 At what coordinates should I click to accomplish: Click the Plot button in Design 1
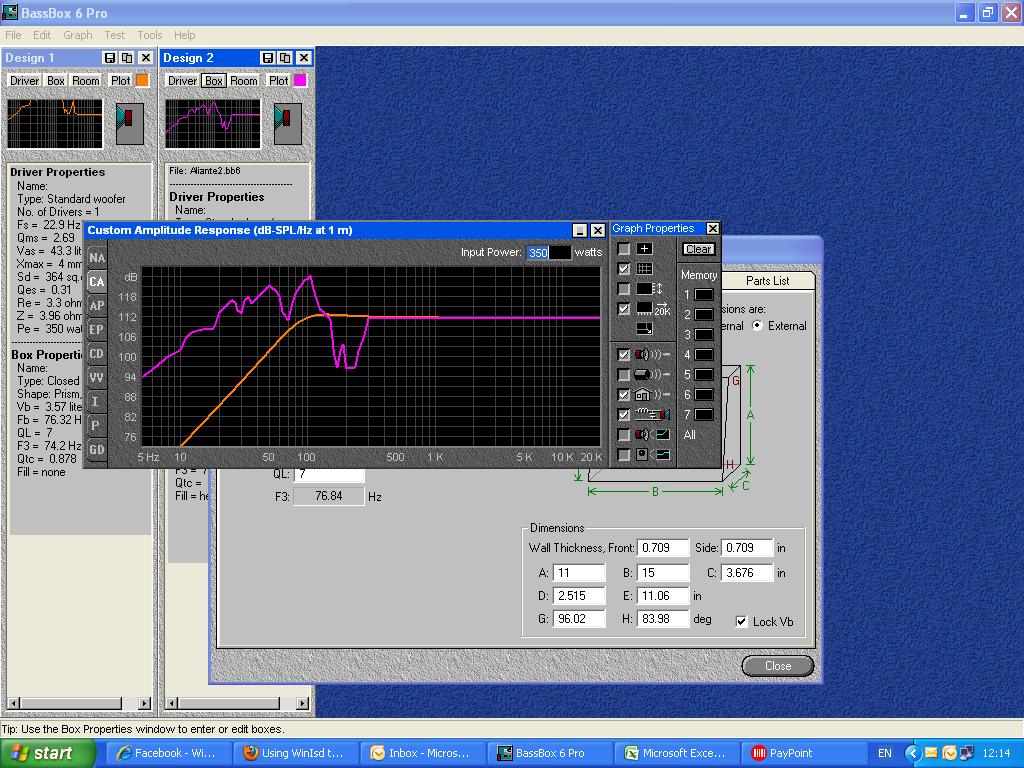(120, 80)
